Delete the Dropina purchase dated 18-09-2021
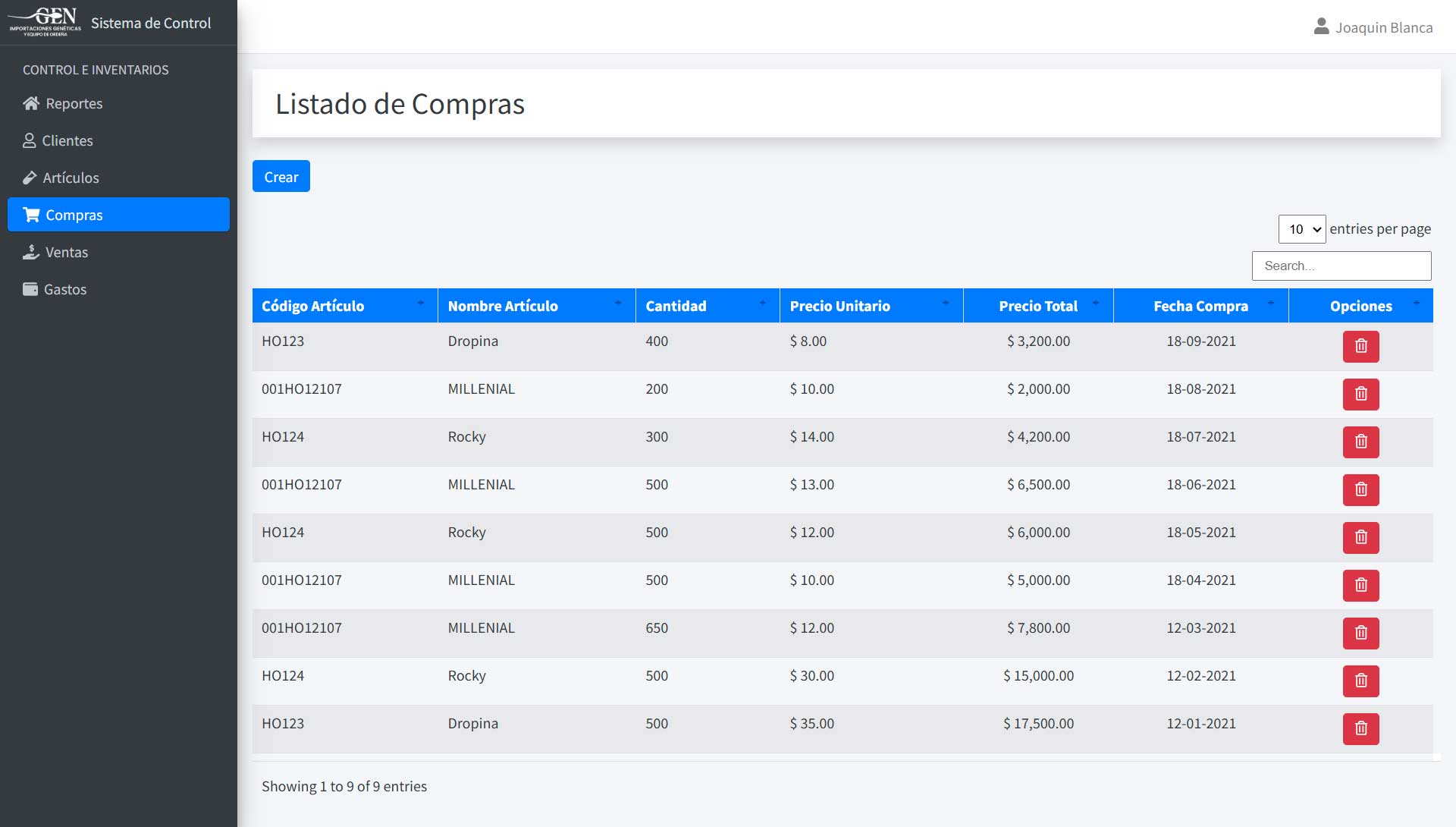 click(1360, 346)
